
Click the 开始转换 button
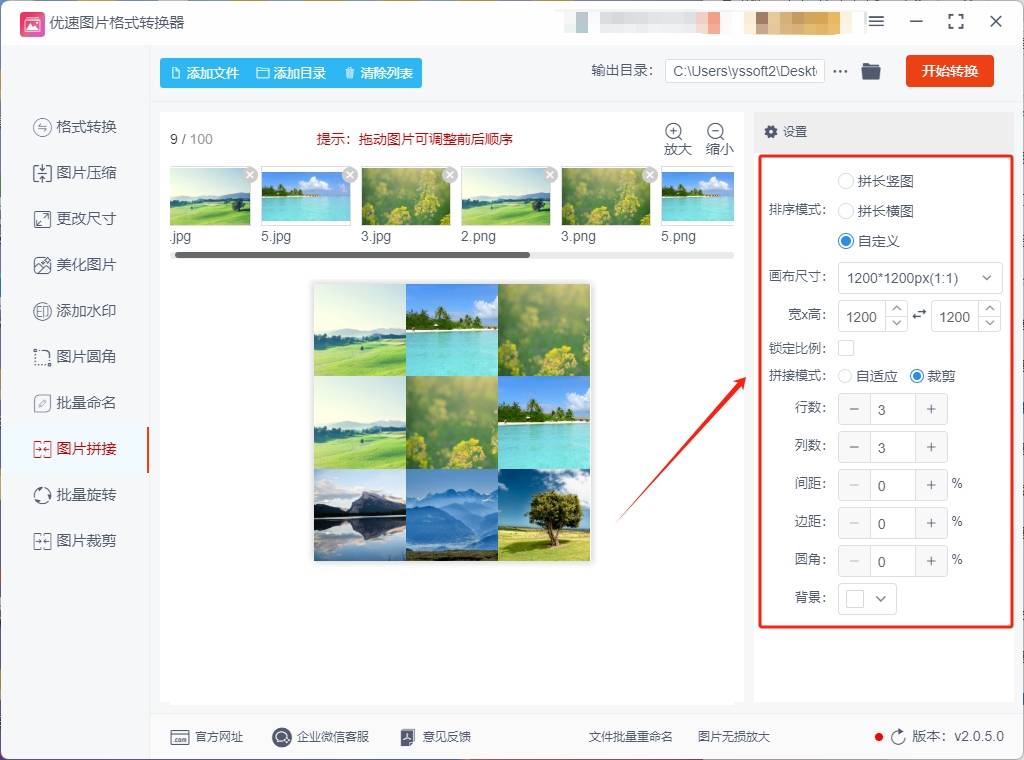coord(949,71)
